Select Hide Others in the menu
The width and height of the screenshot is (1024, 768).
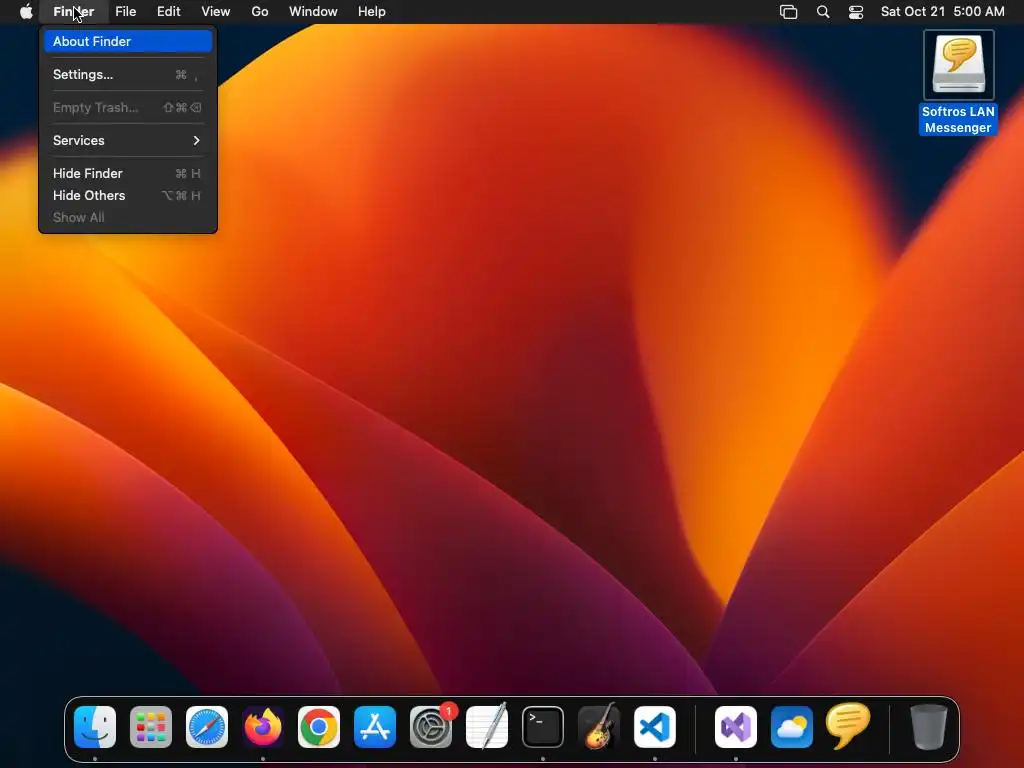128,195
